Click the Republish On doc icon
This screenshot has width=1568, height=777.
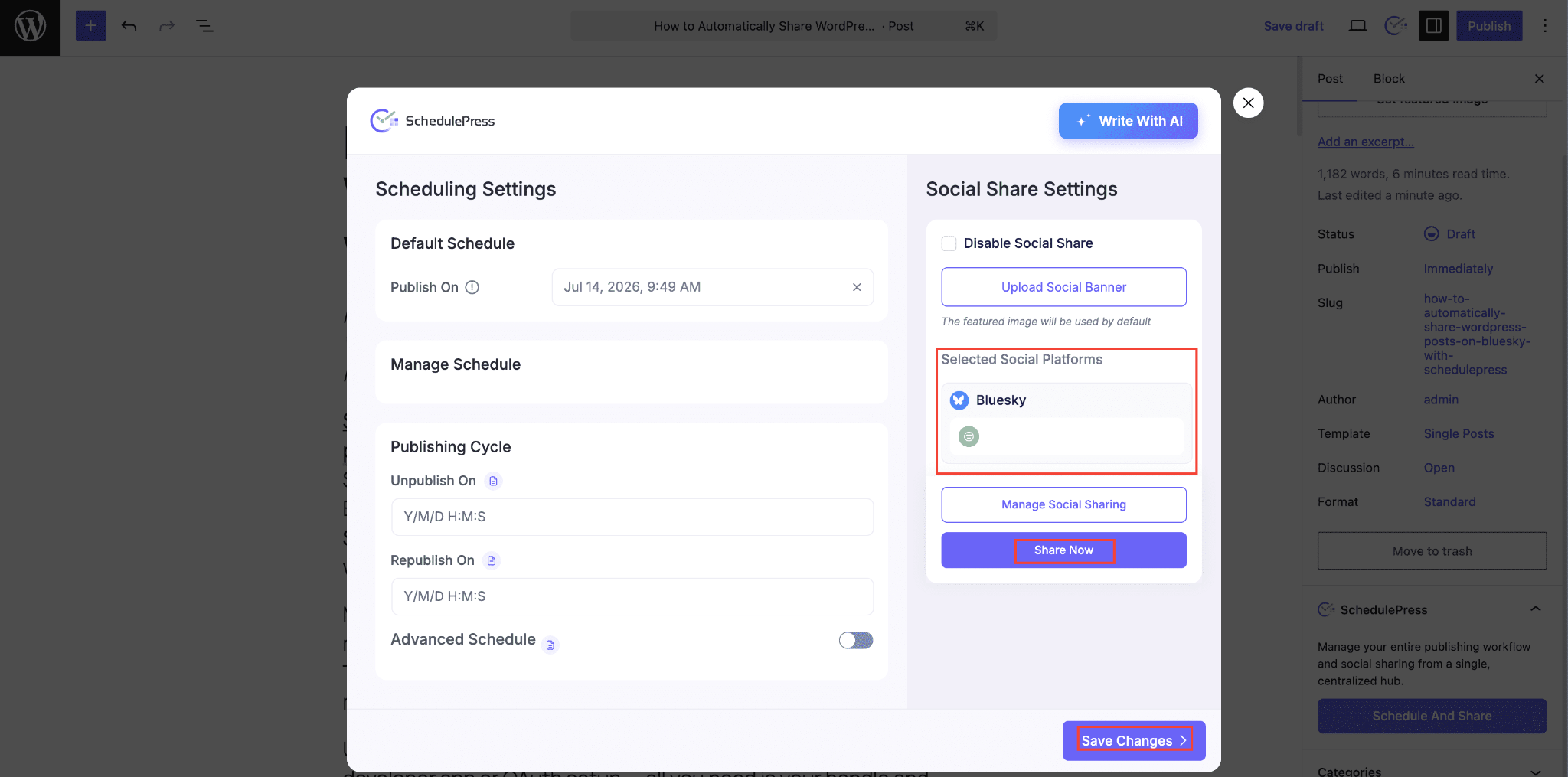pyautogui.click(x=492, y=560)
